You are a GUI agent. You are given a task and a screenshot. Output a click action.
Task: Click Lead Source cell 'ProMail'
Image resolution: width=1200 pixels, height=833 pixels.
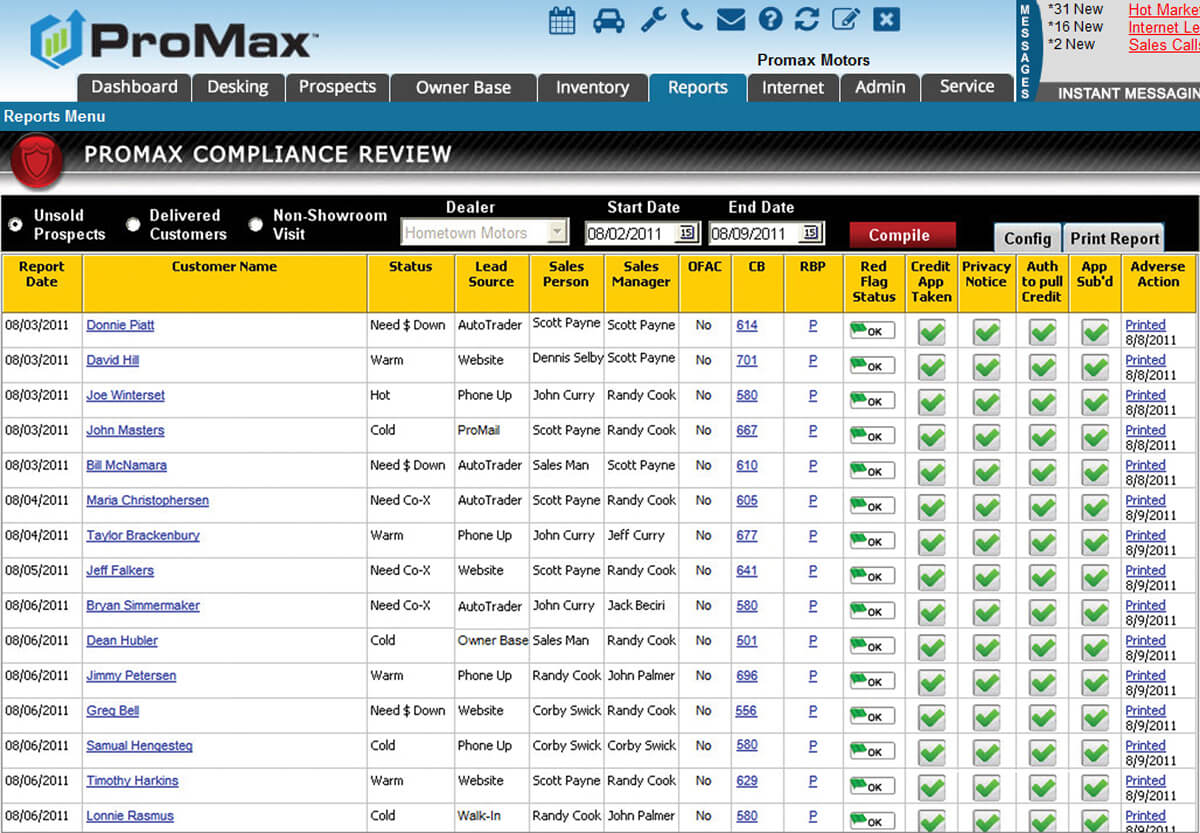pyautogui.click(x=479, y=430)
